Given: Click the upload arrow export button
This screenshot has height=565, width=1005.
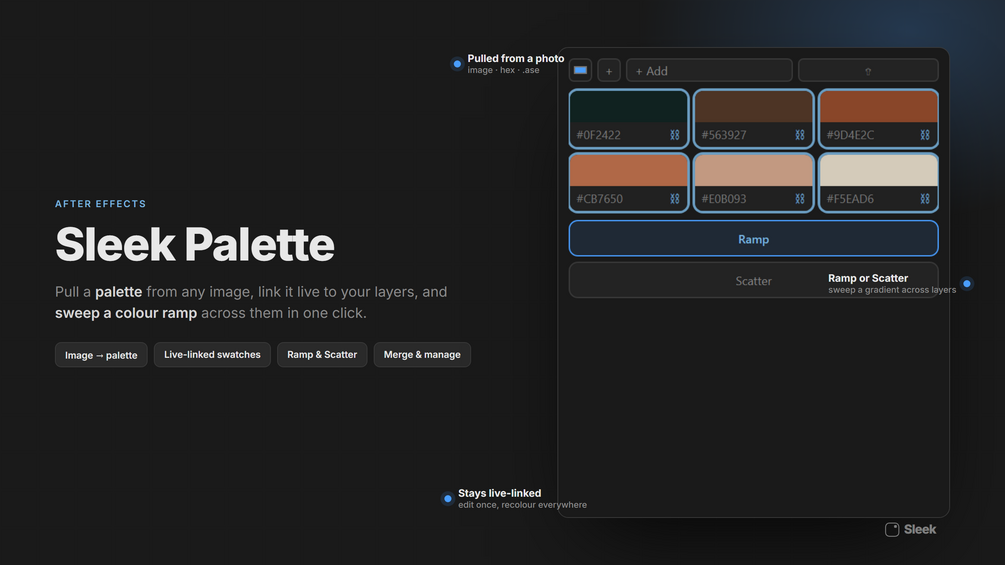Looking at the screenshot, I should pos(868,70).
